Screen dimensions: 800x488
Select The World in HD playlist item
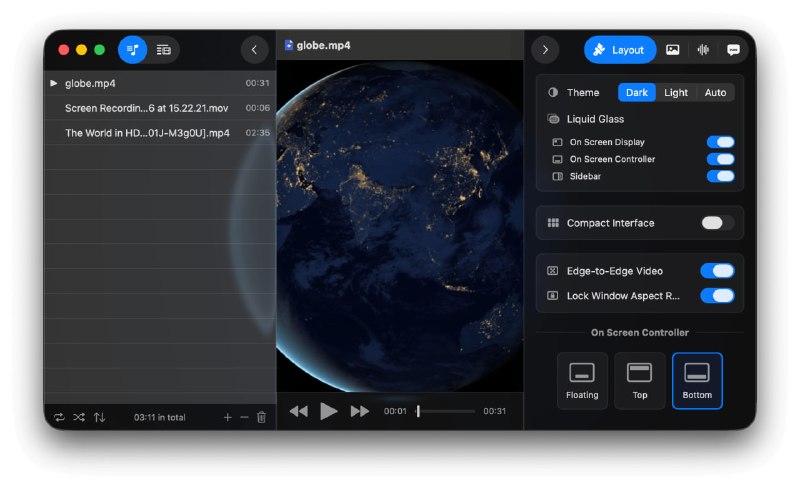point(160,133)
